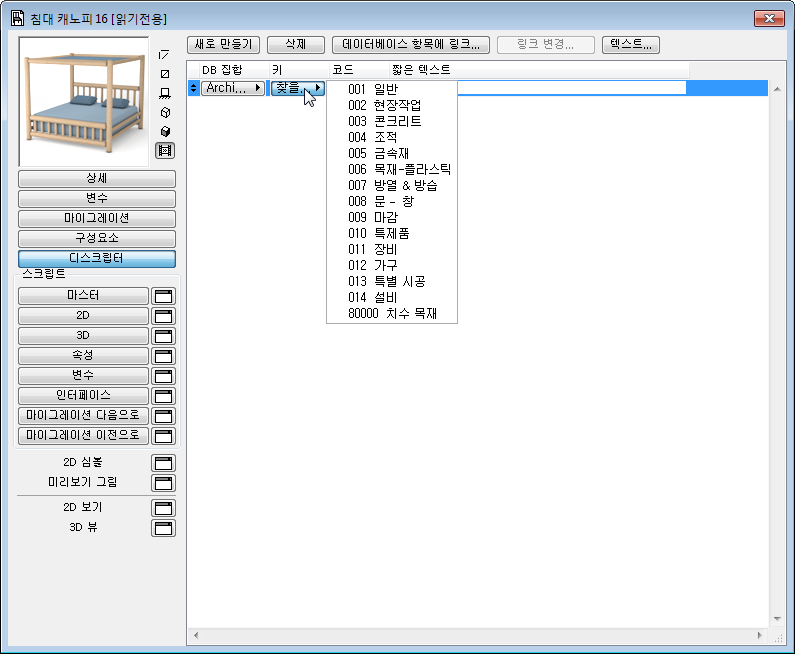Click the 짧은 텍스트 input field
The height and width of the screenshot is (654, 795).
(571, 88)
